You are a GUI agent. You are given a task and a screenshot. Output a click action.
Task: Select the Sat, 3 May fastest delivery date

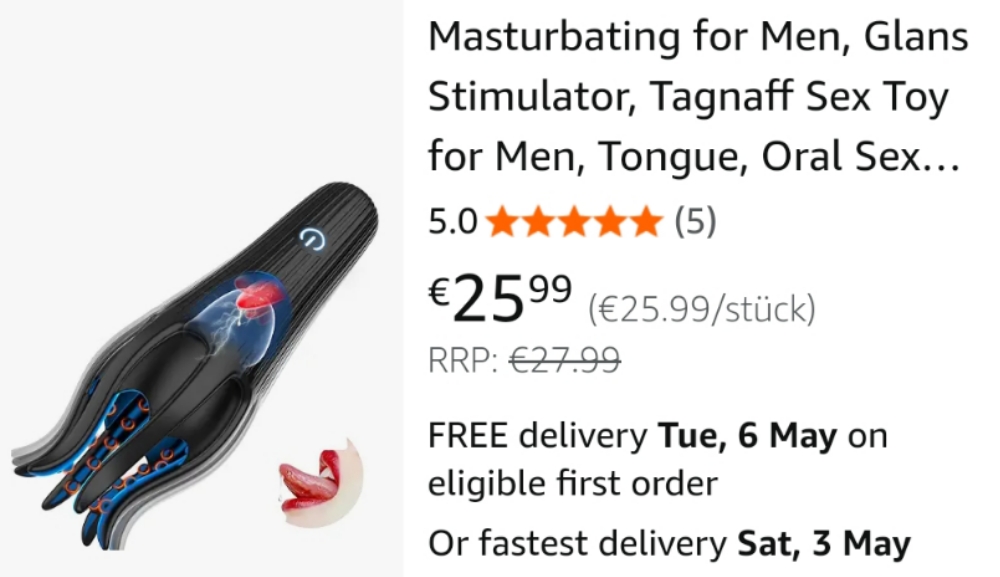[x=824, y=544]
